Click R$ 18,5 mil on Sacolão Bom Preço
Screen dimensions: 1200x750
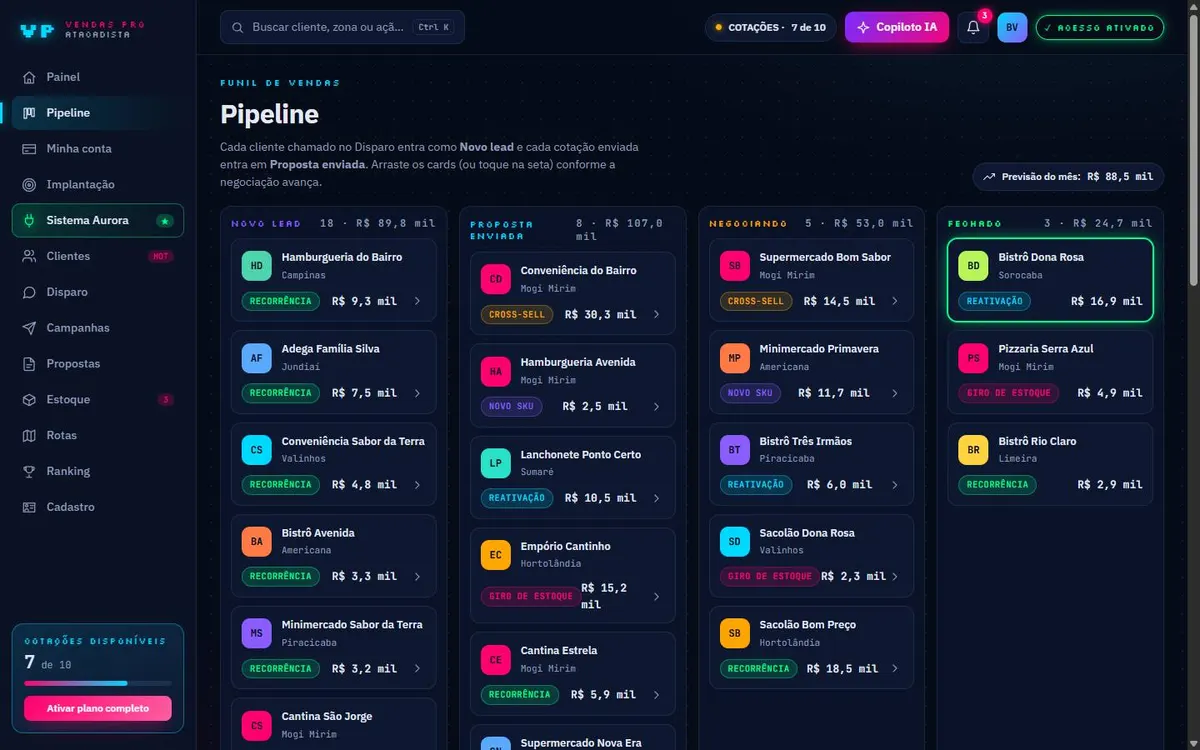point(843,669)
